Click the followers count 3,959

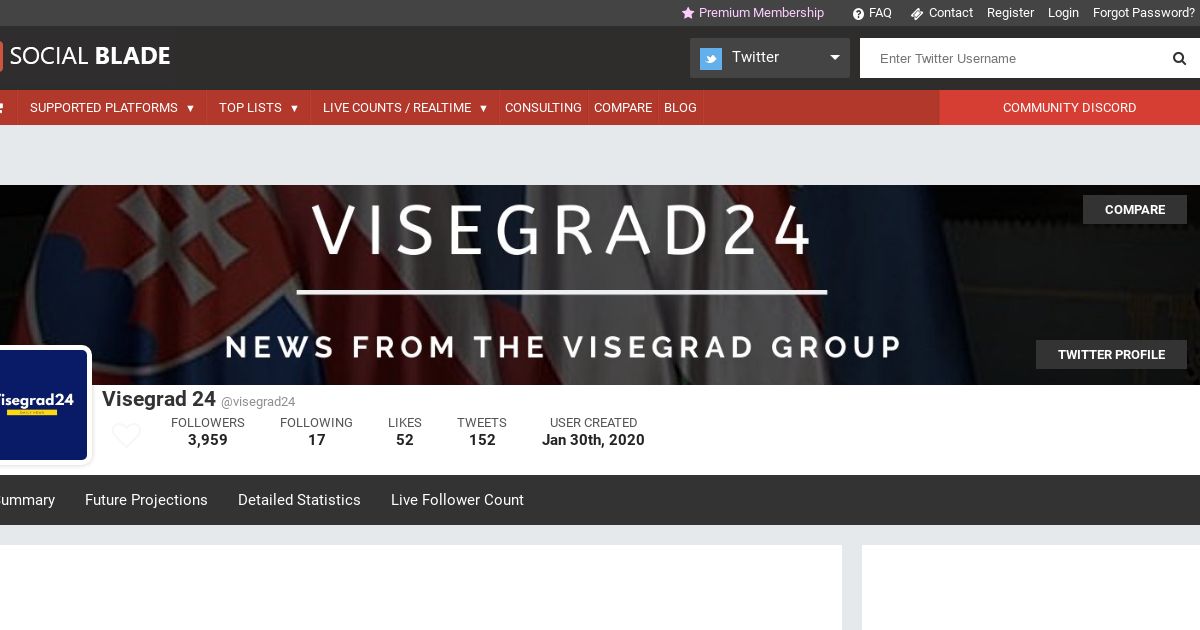pyautogui.click(x=208, y=440)
